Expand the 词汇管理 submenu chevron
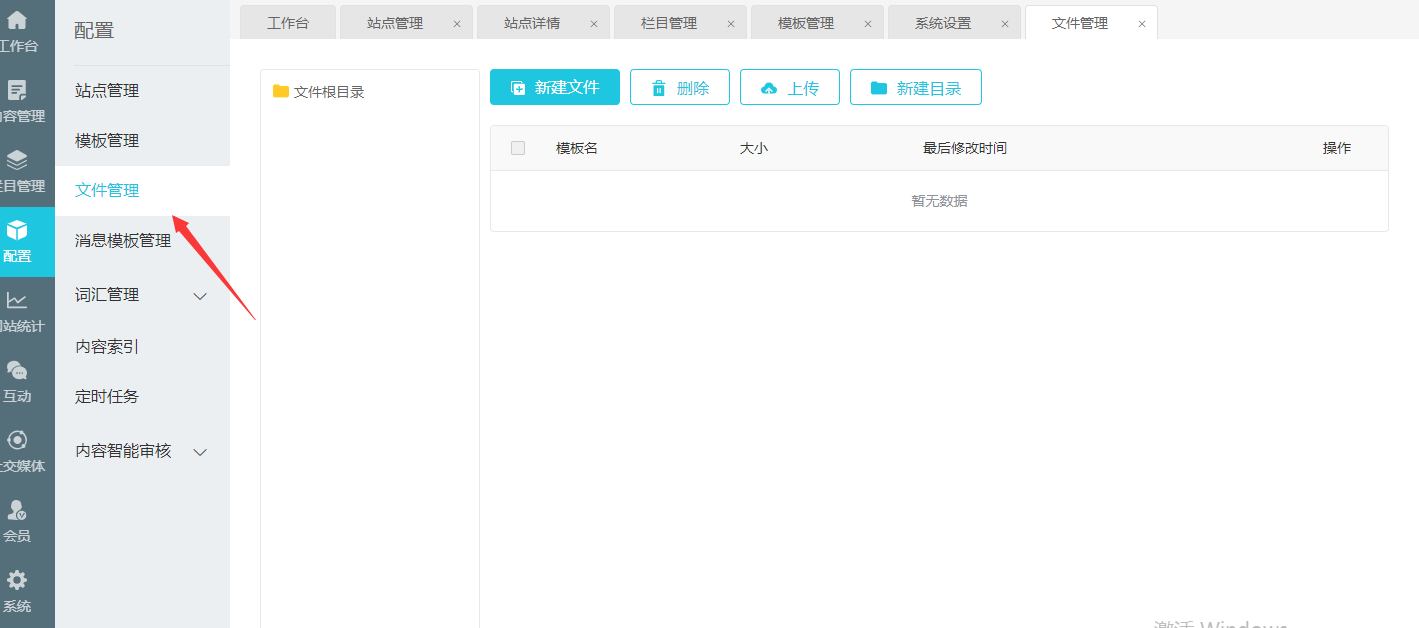The height and width of the screenshot is (628, 1419). click(x=200, y=296)
